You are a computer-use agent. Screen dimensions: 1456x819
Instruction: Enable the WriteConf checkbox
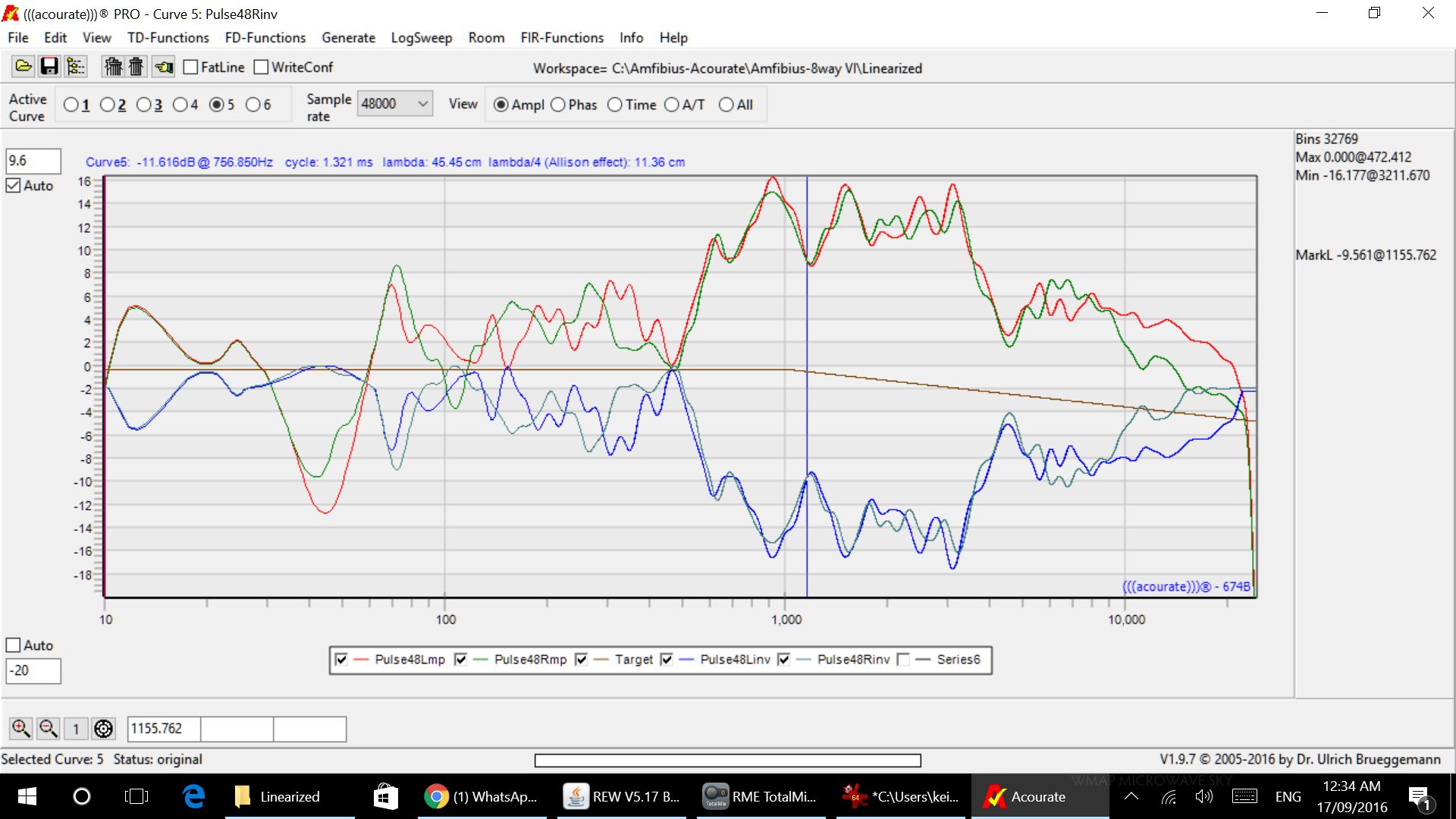click(261, 67)
